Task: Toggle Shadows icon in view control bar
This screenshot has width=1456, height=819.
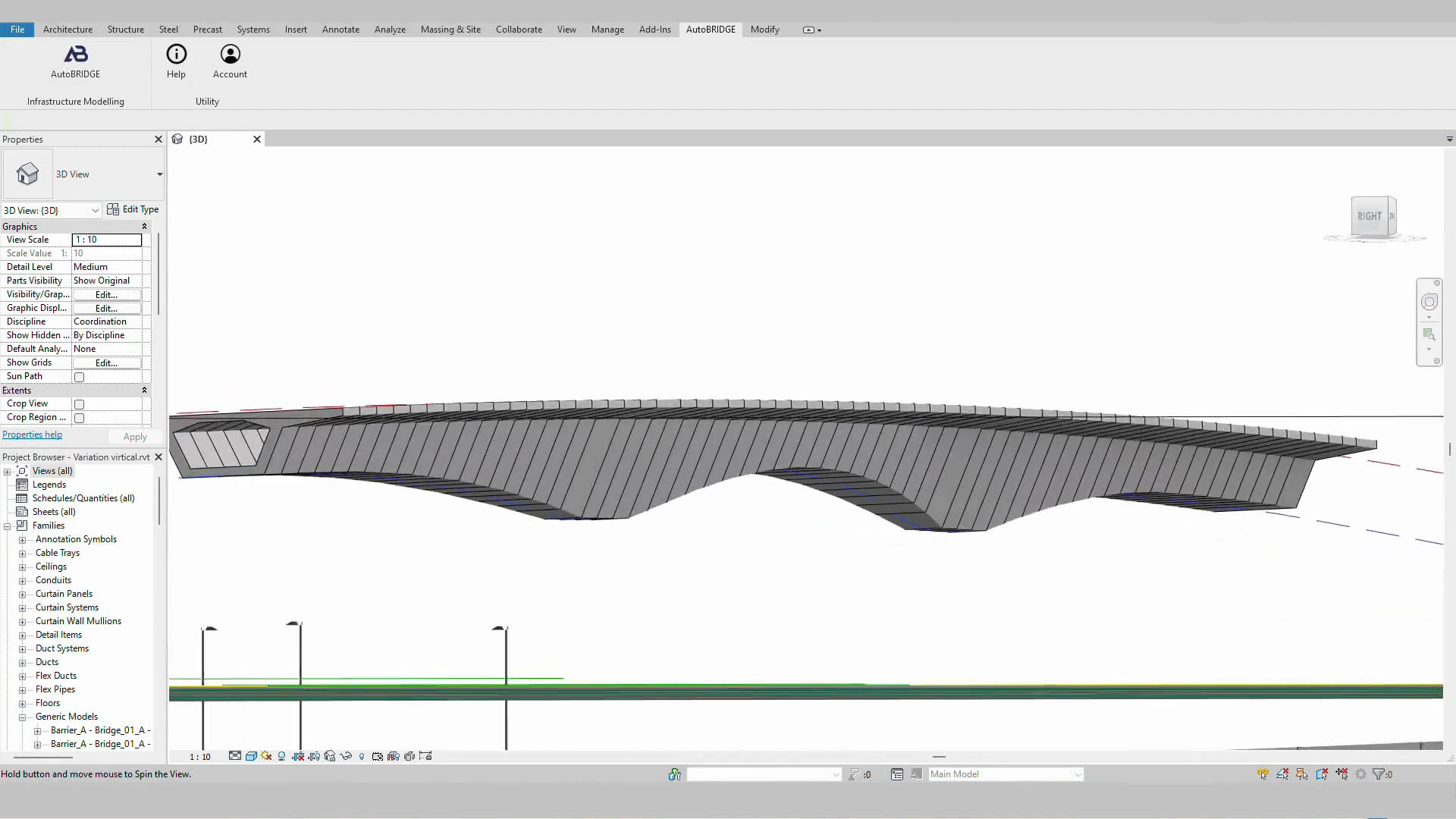Action: pos(281,755)
